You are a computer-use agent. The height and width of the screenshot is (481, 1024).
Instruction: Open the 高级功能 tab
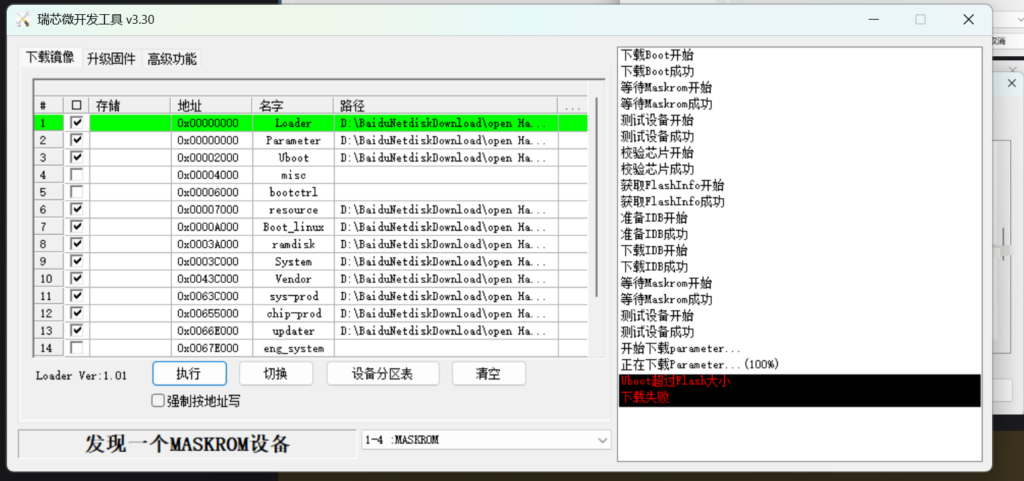172,59
